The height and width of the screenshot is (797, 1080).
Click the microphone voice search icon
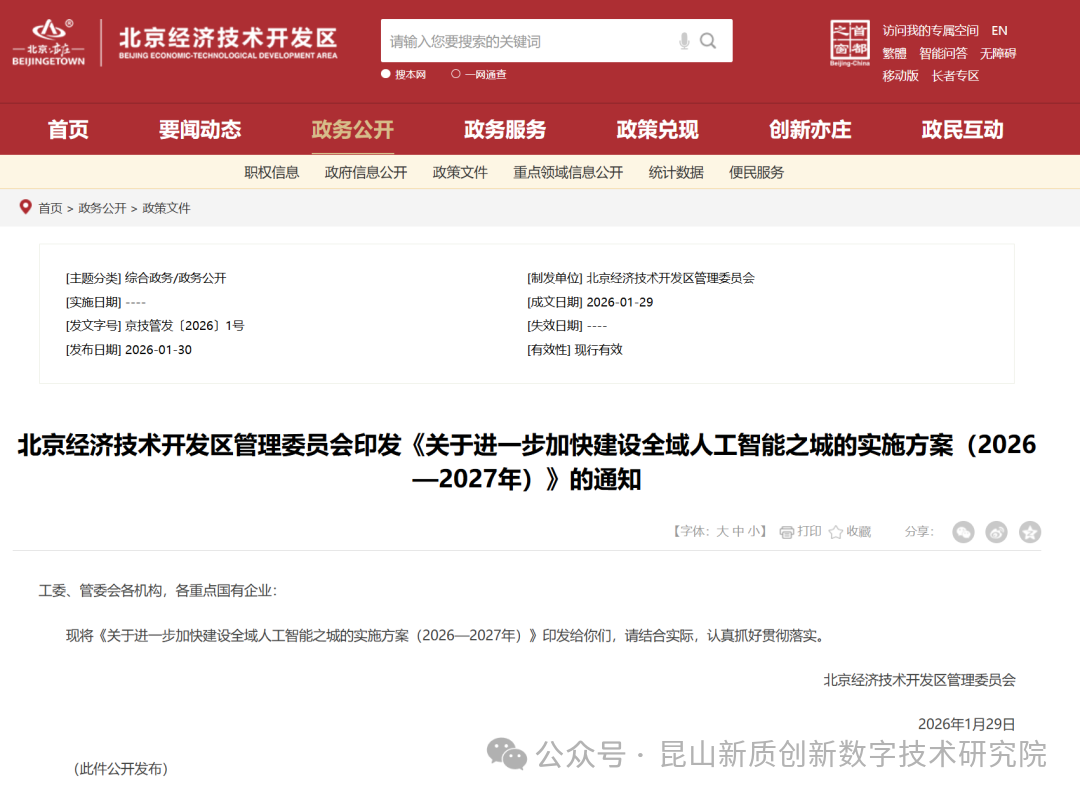(684, 41)
